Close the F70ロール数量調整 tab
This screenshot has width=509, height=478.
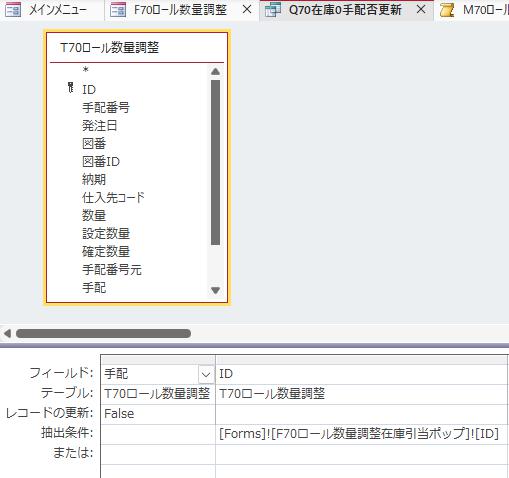coord(247,10)
